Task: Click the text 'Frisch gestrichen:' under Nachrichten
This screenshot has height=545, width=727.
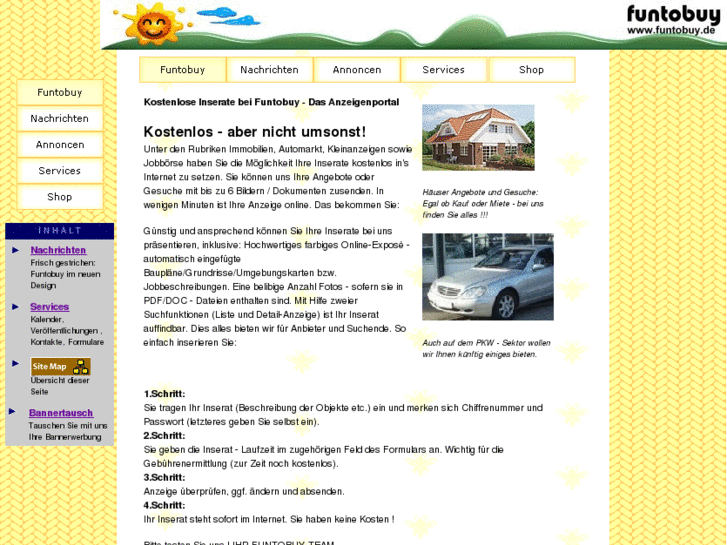Action: click(x=63, y=263)
